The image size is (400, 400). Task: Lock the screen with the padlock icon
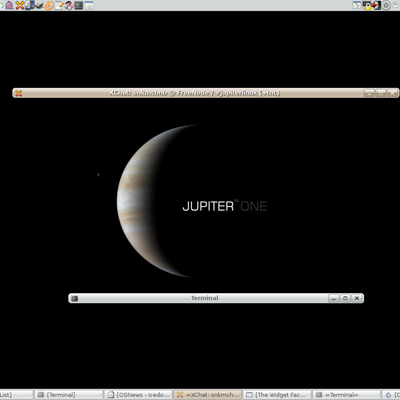(367, 5)
